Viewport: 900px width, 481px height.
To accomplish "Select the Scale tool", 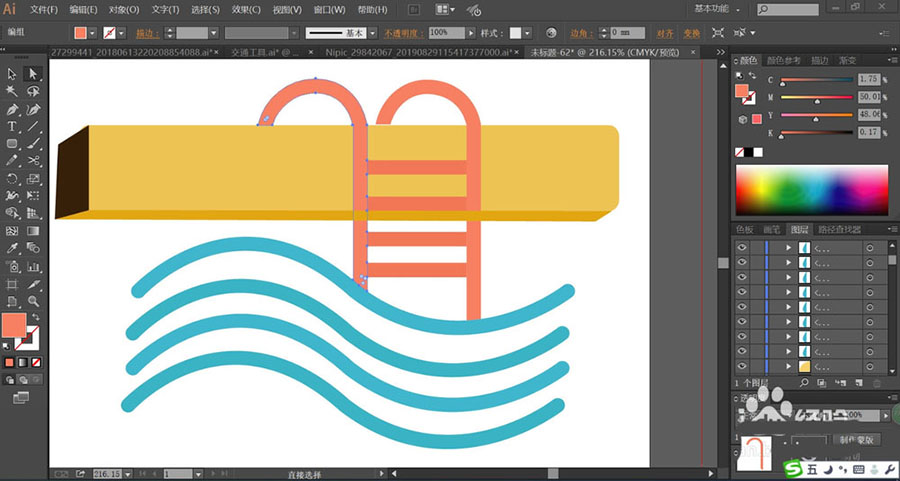I will coord(33,179).
